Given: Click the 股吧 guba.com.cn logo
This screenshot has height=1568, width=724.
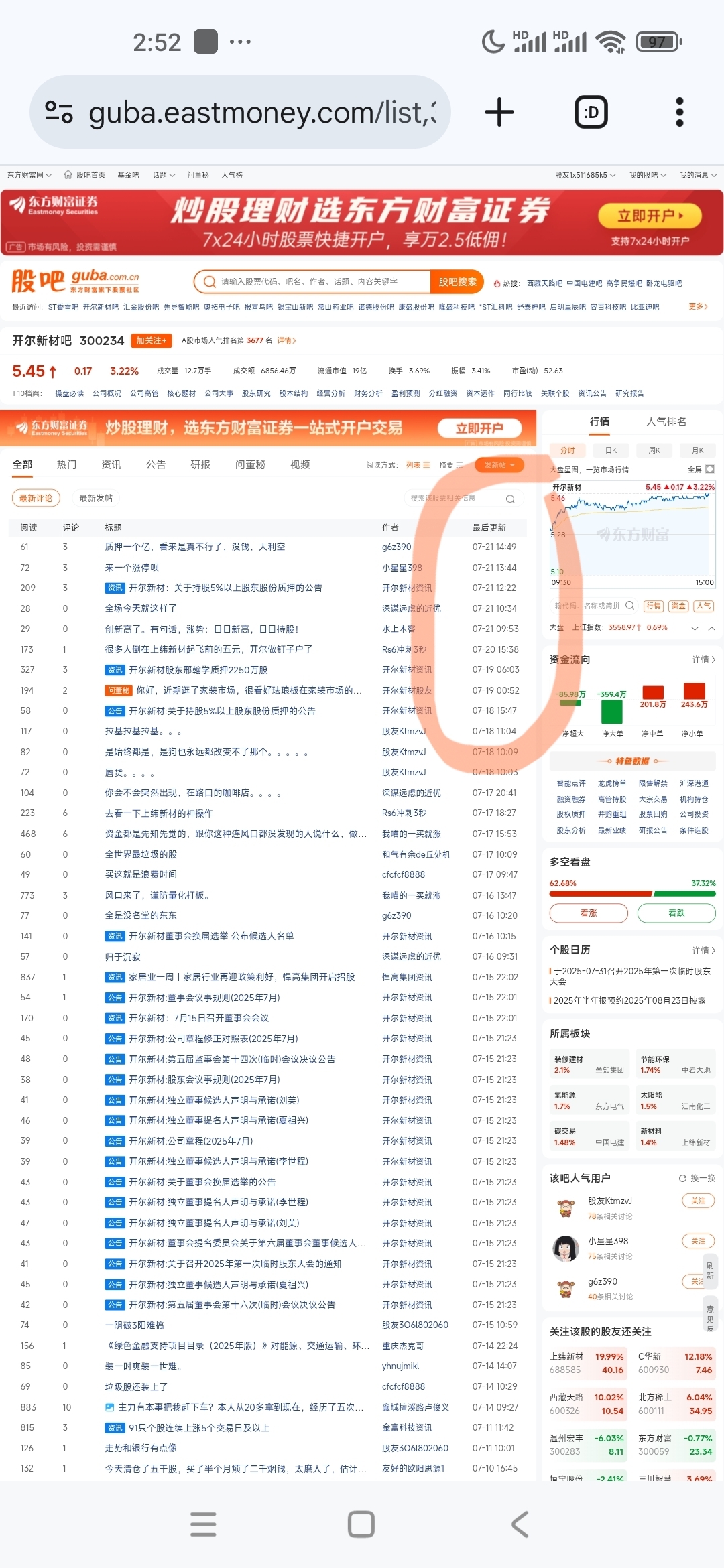Looking at the screenshot, I should (x=75, y=281).
